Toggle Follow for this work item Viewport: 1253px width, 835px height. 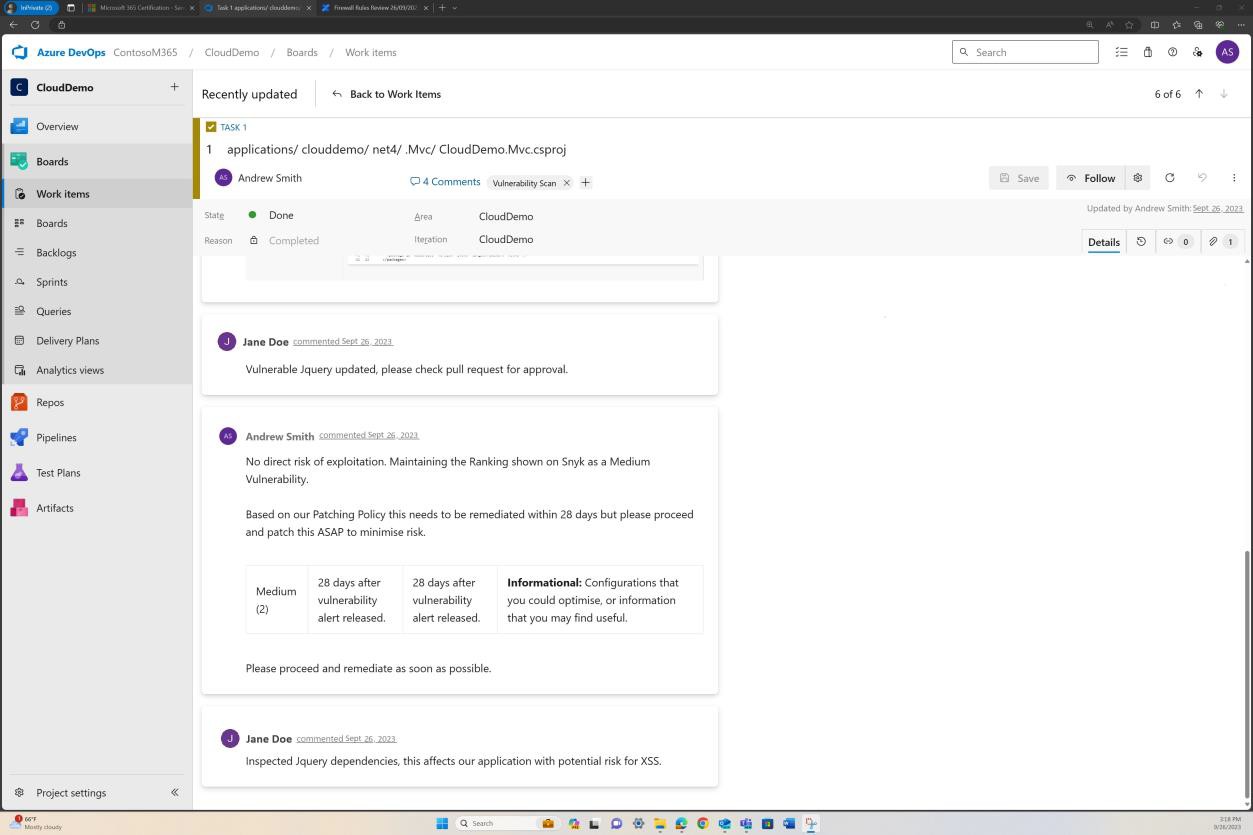[1090, 177]
